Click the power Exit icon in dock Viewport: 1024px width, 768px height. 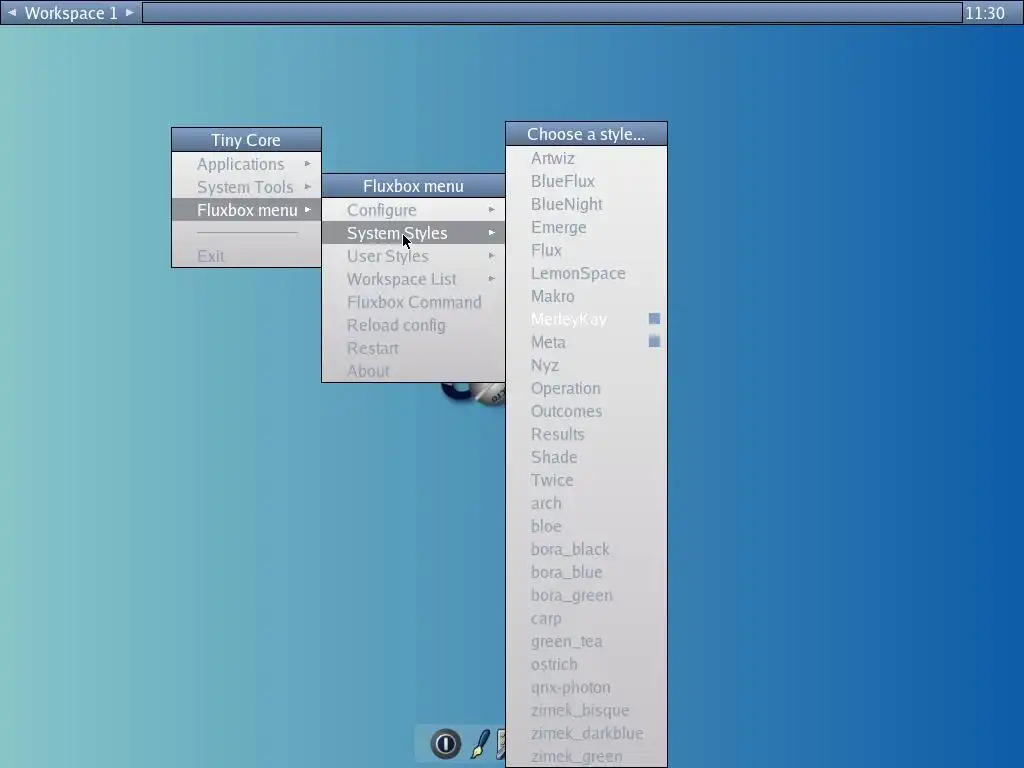pyautogui.click(x=445, y=743)
